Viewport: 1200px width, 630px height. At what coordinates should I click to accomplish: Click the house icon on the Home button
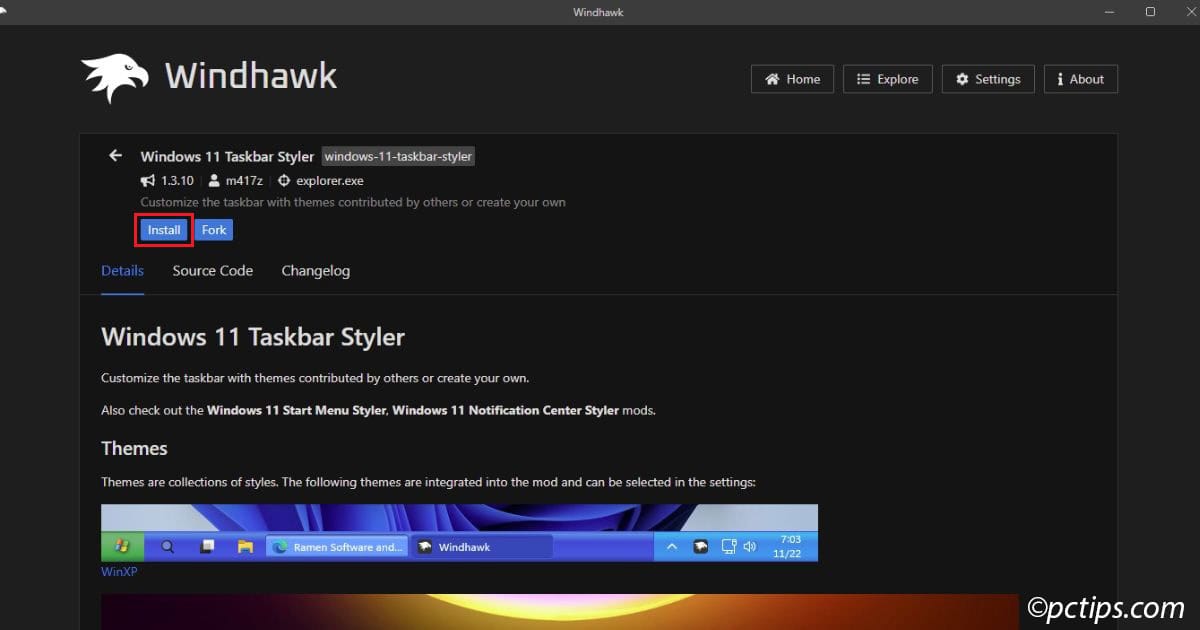(x=772, y=79)
